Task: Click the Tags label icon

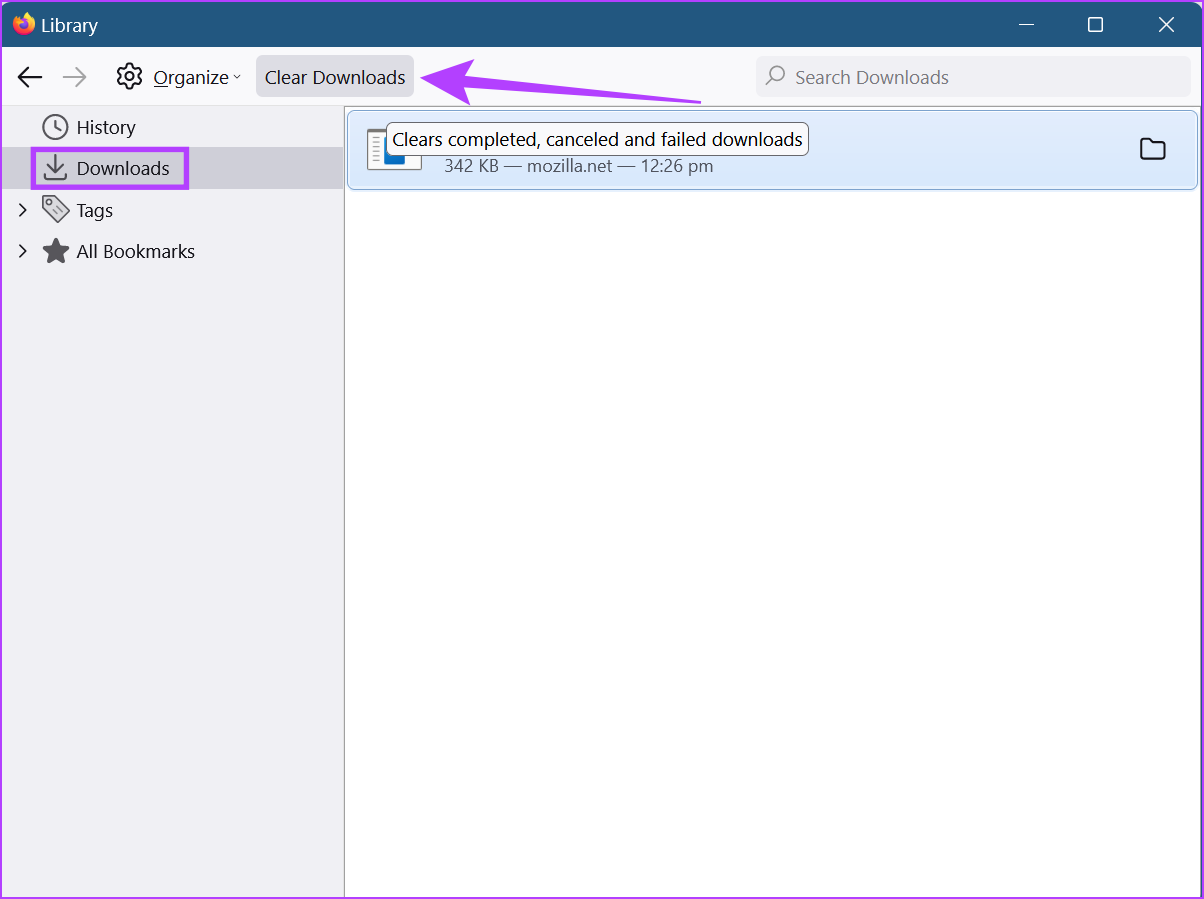Action: click(55, 210)
